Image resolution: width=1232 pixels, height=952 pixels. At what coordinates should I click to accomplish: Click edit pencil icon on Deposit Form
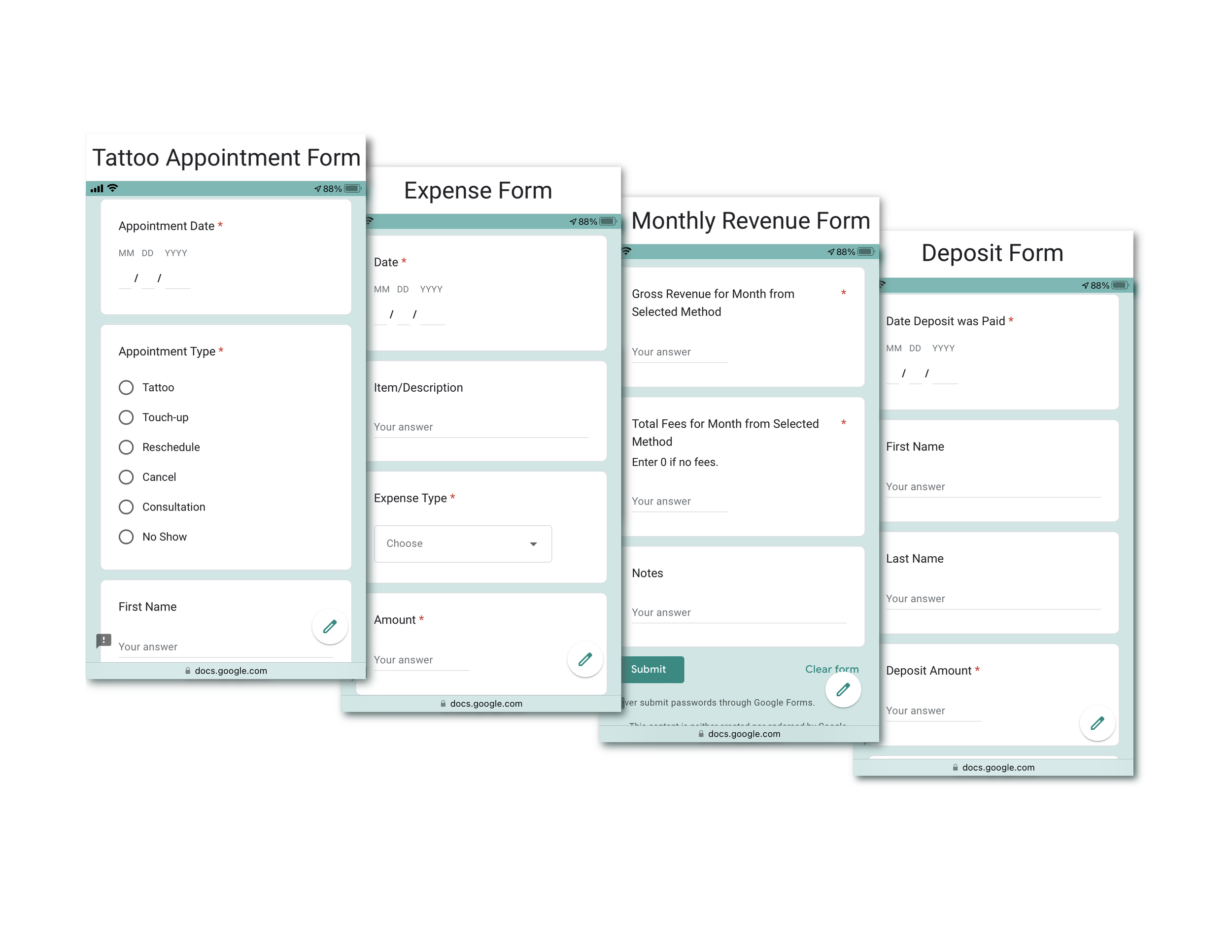click(1097, 723)
